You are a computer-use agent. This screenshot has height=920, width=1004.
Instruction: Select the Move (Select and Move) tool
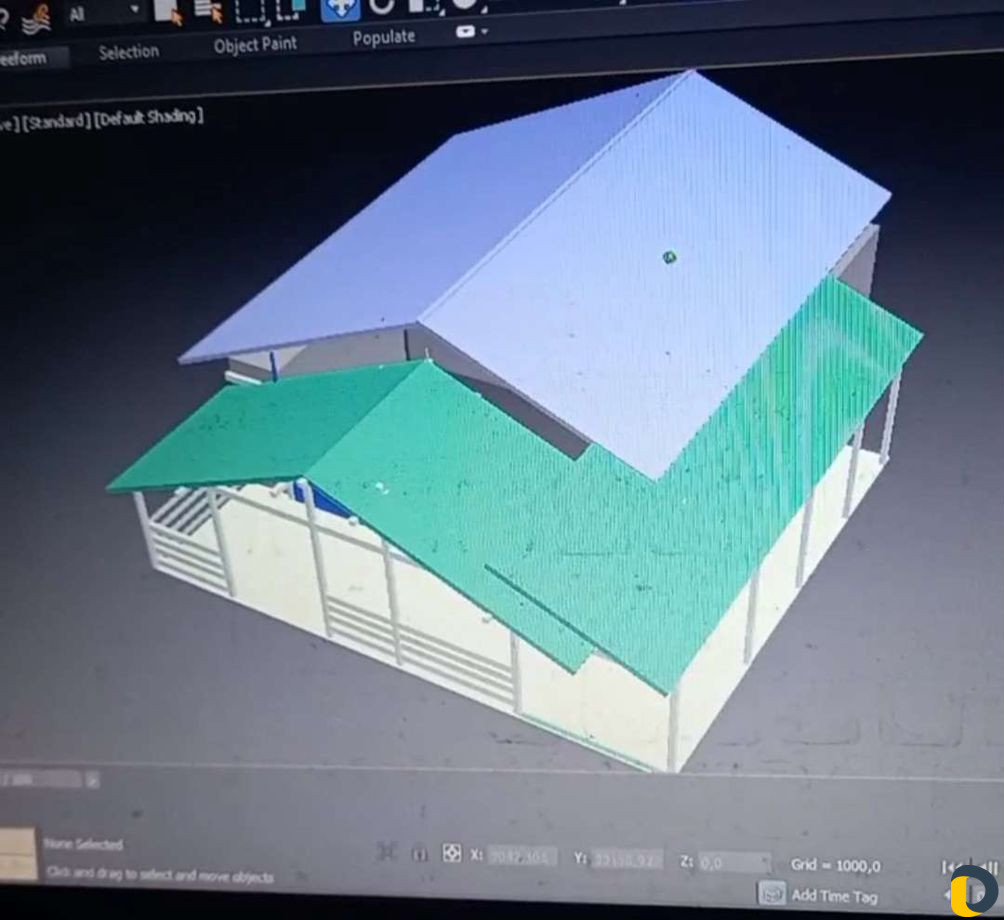[x=340, y=8]
